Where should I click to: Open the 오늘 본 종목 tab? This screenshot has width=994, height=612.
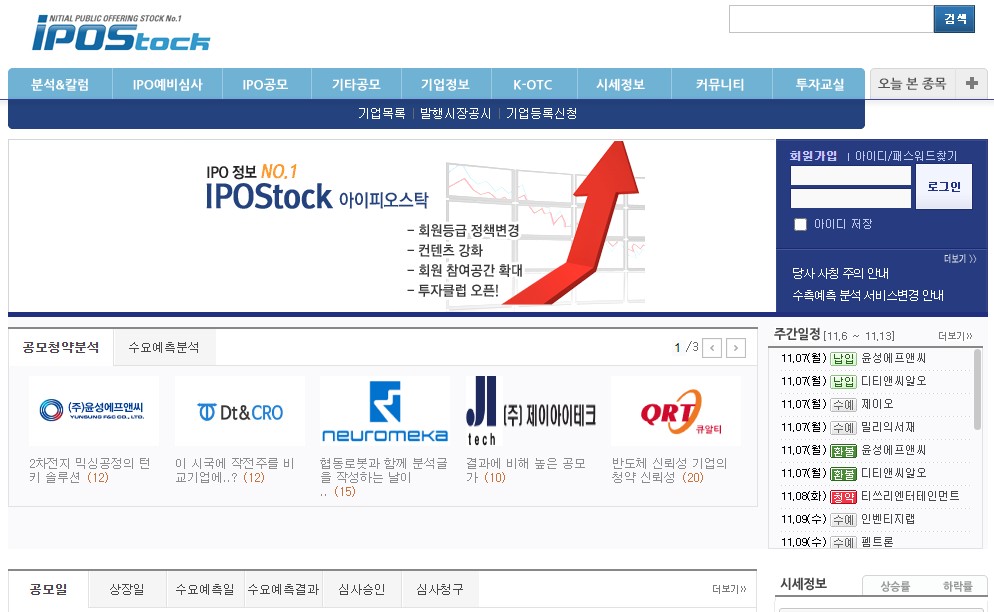(912, 83)
